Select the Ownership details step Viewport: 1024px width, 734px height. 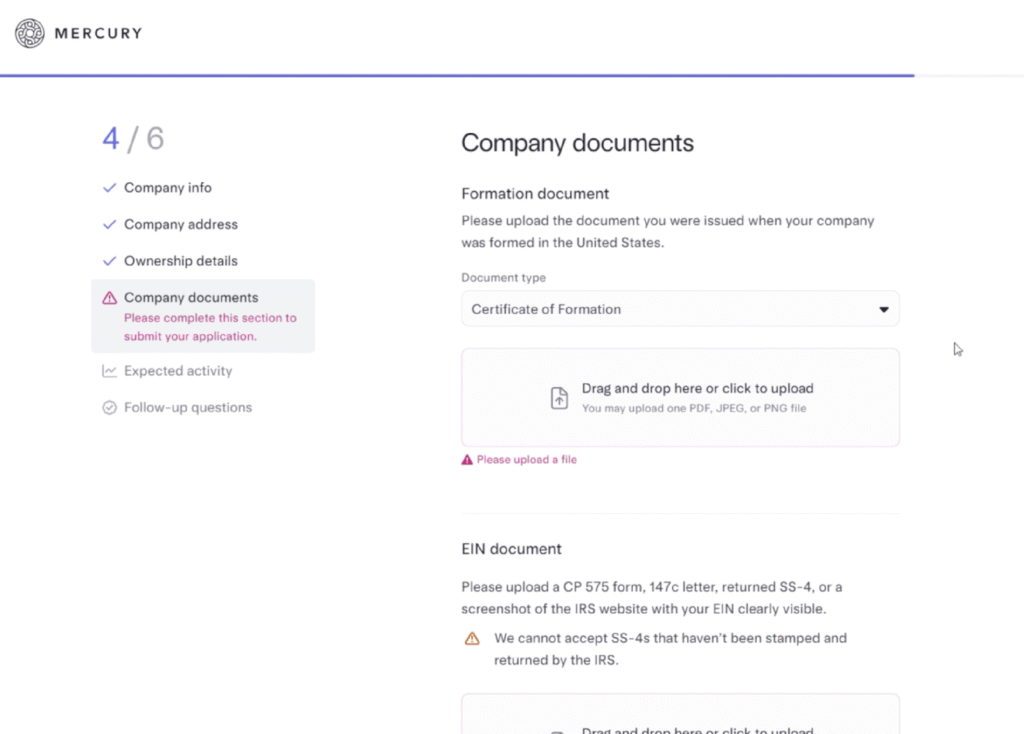(180, 261)
